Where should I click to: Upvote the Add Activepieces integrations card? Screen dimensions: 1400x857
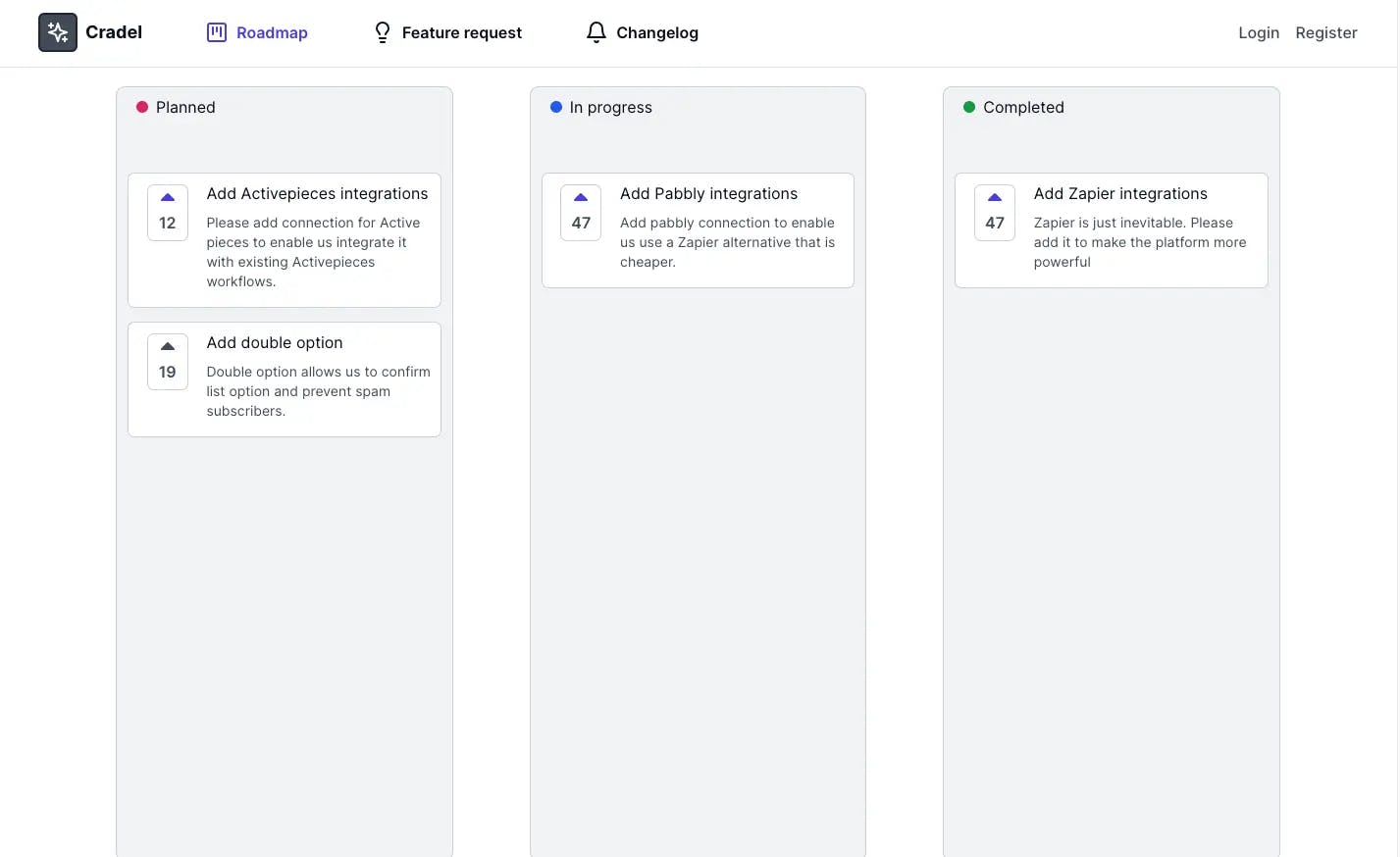[x=167, y=198]
